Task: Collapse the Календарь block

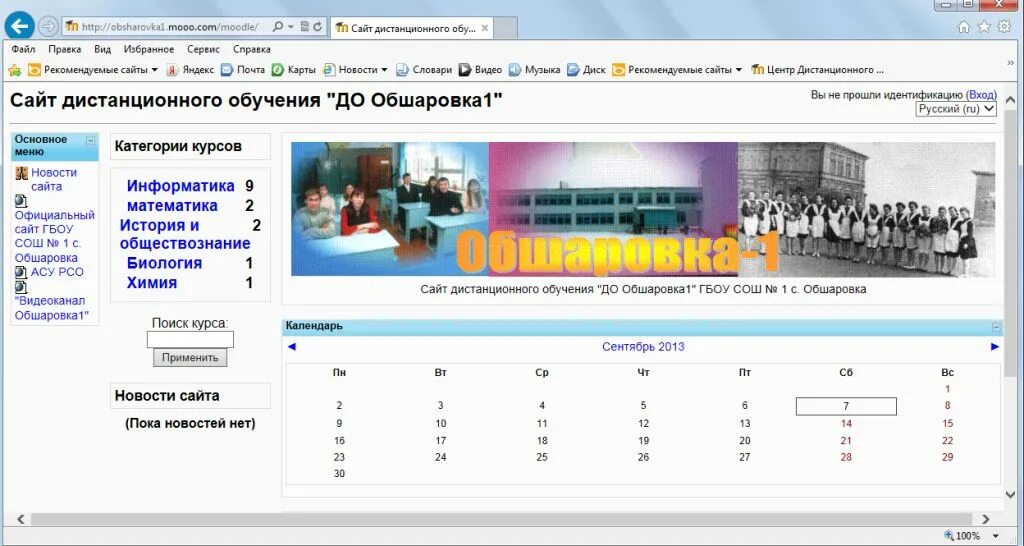Action: coord(996,327)
